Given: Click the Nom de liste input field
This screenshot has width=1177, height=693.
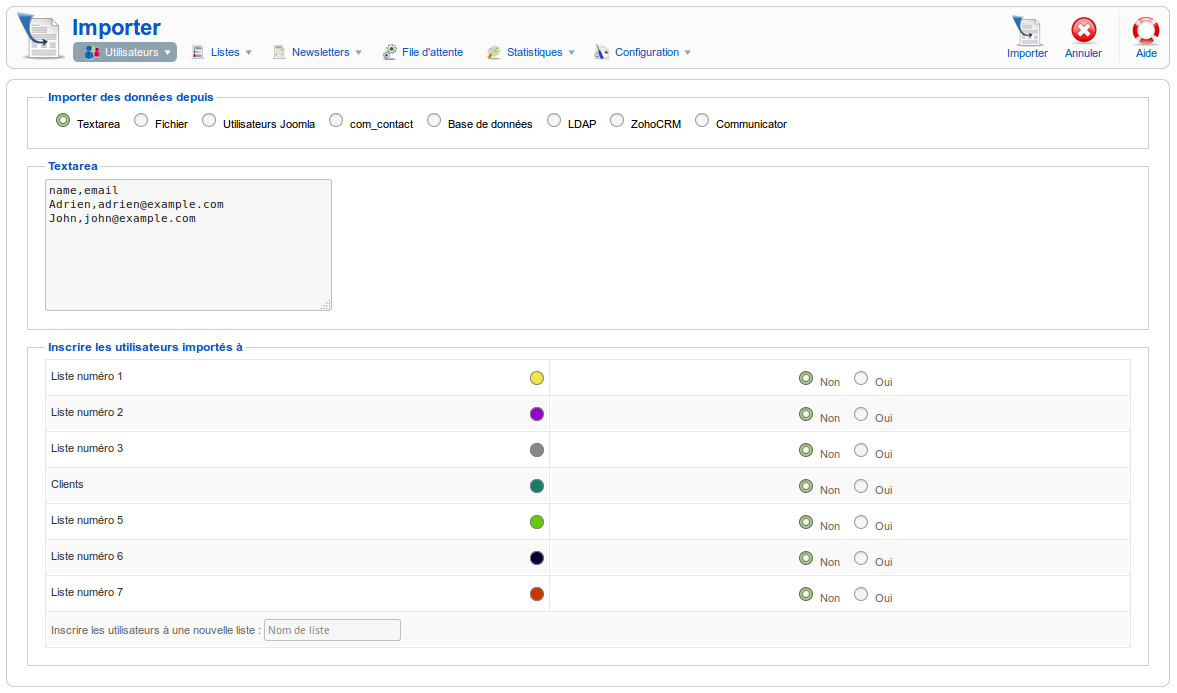Looking at the screenshot, I should pyautogui.click(x=332, y=630).
